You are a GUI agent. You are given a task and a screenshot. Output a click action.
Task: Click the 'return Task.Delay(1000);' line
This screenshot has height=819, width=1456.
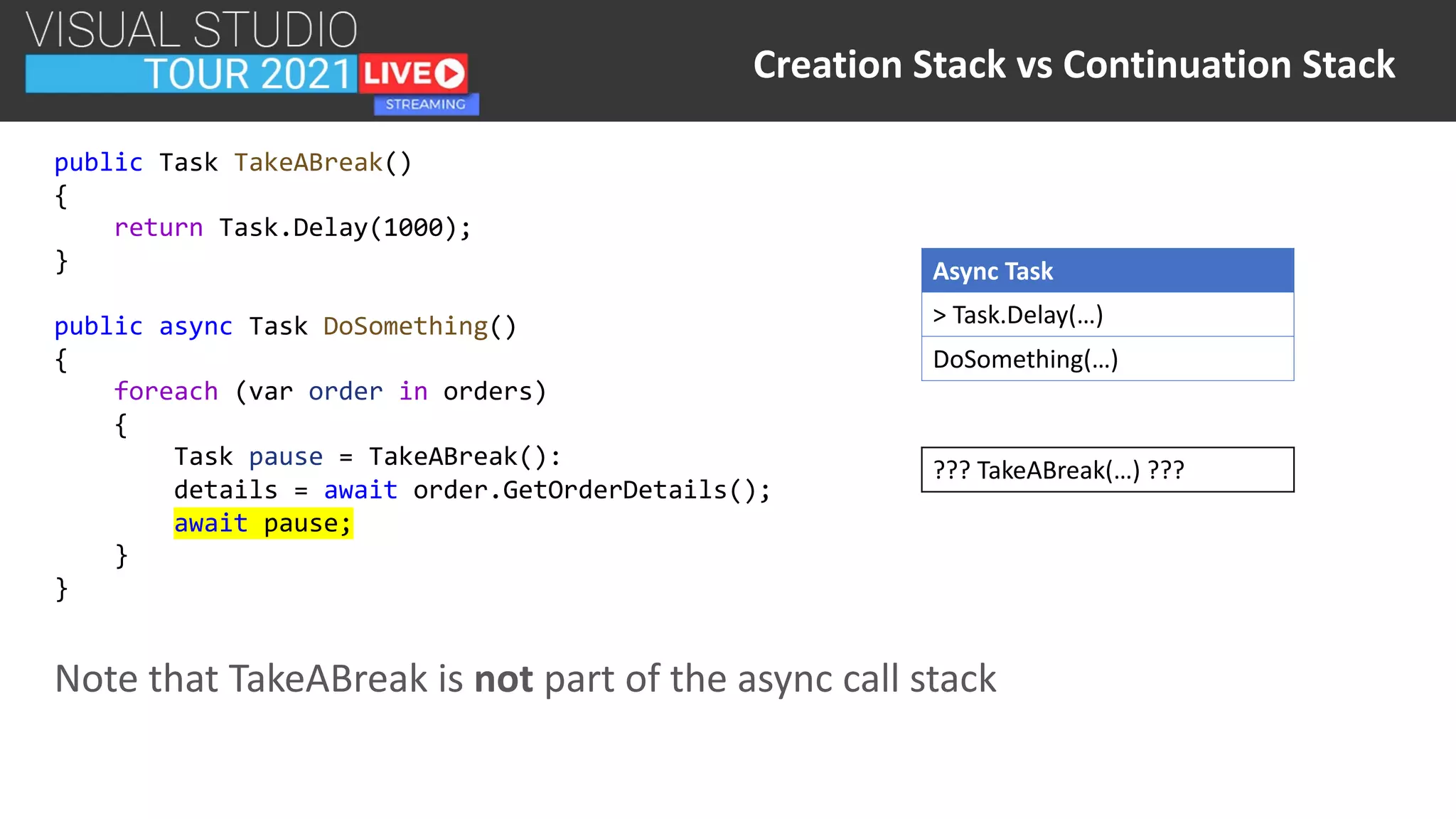click(292, 228)
